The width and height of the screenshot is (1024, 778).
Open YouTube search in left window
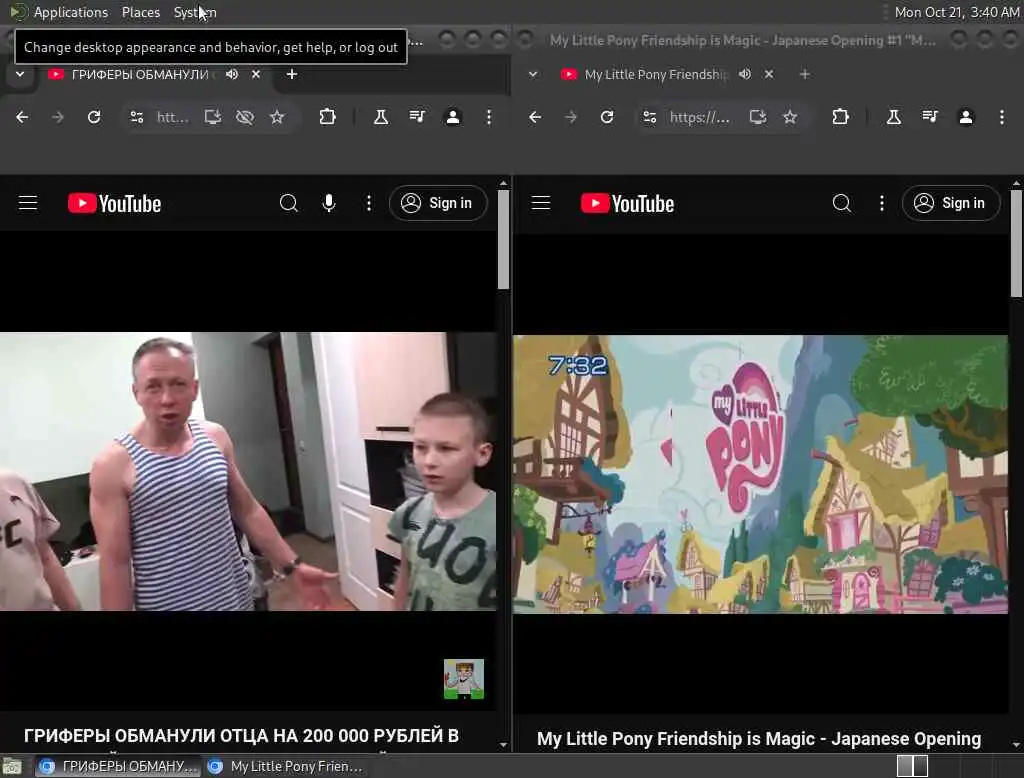pyautogui.click(x=289, y=203)
